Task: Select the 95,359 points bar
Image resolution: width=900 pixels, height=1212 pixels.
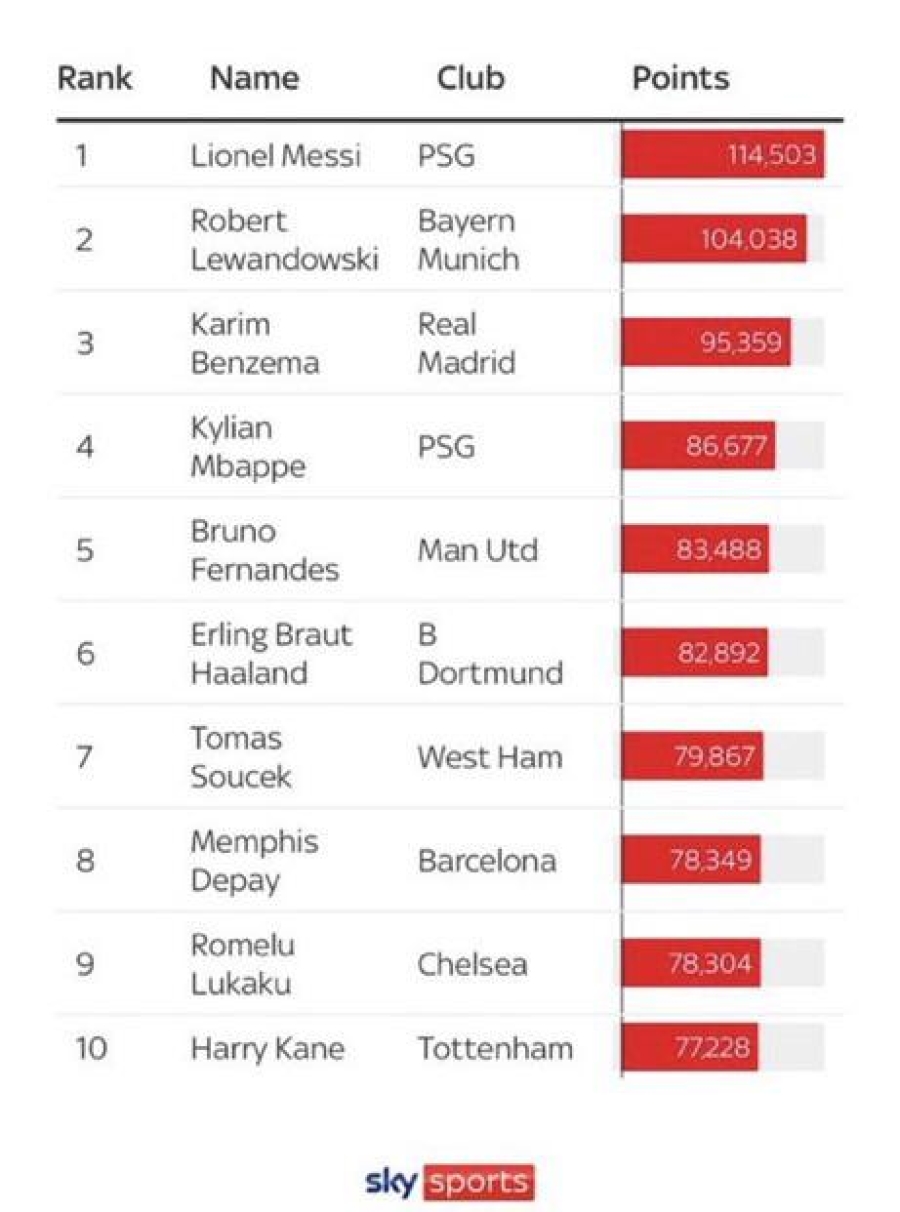Action: (706, 343)
